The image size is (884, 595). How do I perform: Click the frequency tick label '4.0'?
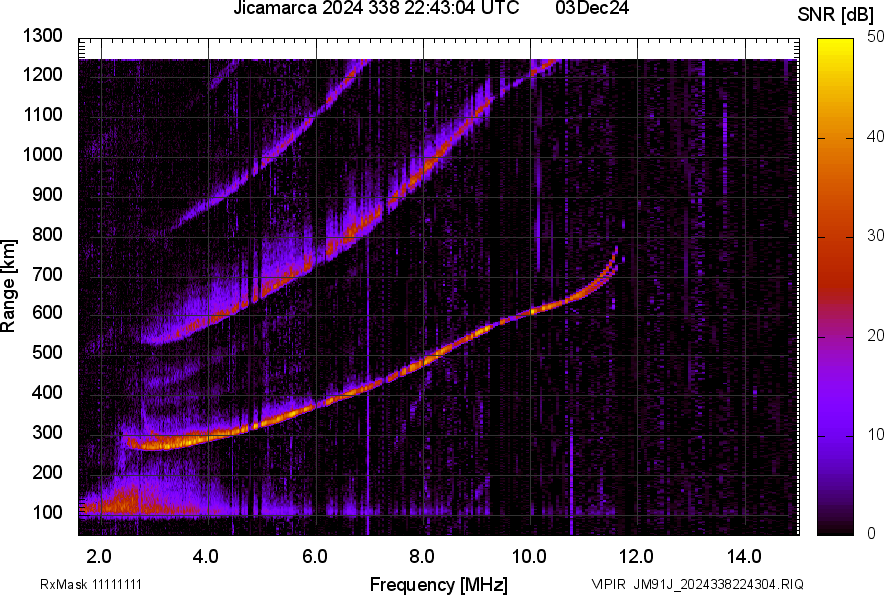(x=206, y=557)
